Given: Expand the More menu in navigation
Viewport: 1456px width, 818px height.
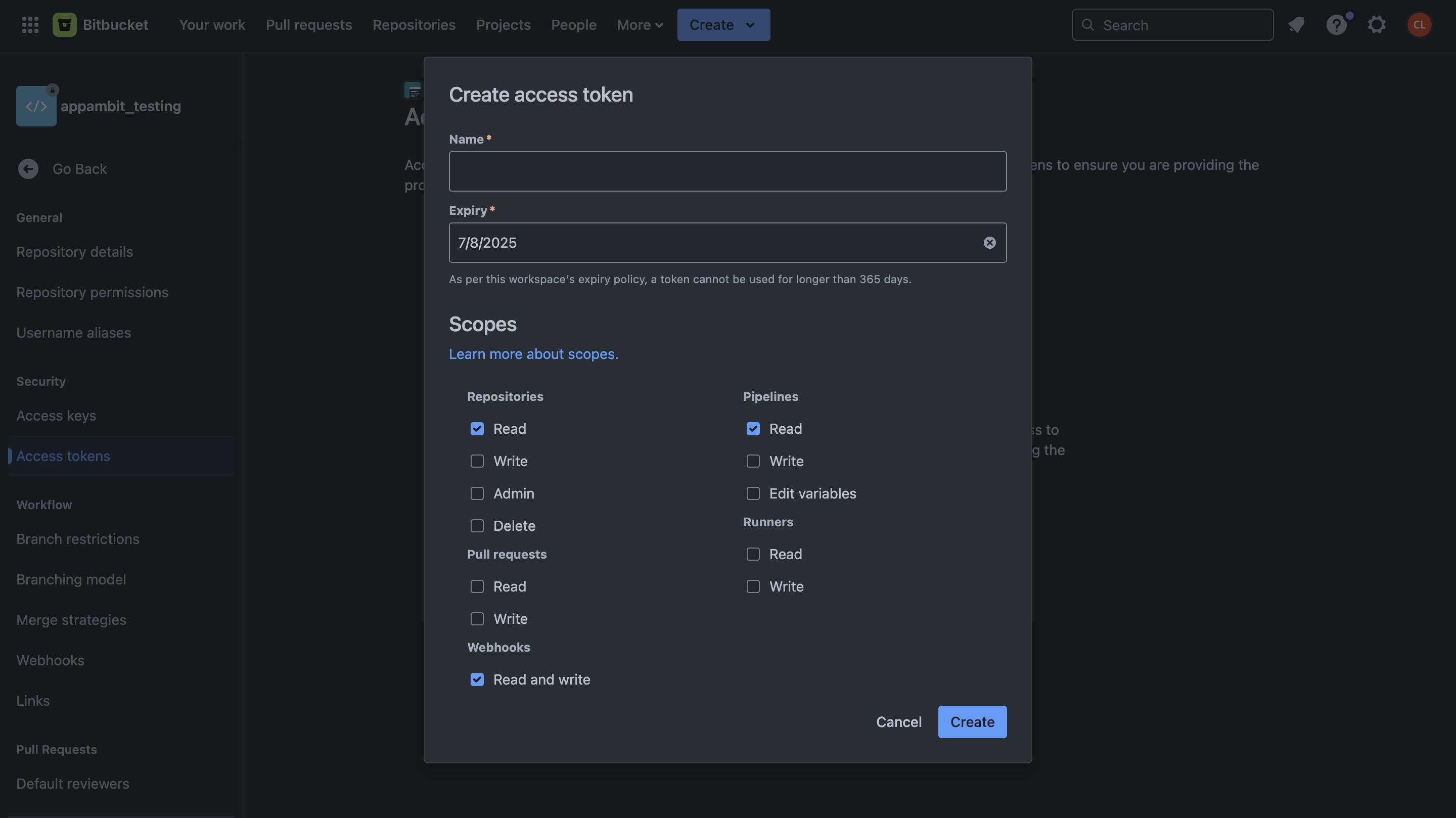Looking at the screenshot, I should (x=640, y=25).
